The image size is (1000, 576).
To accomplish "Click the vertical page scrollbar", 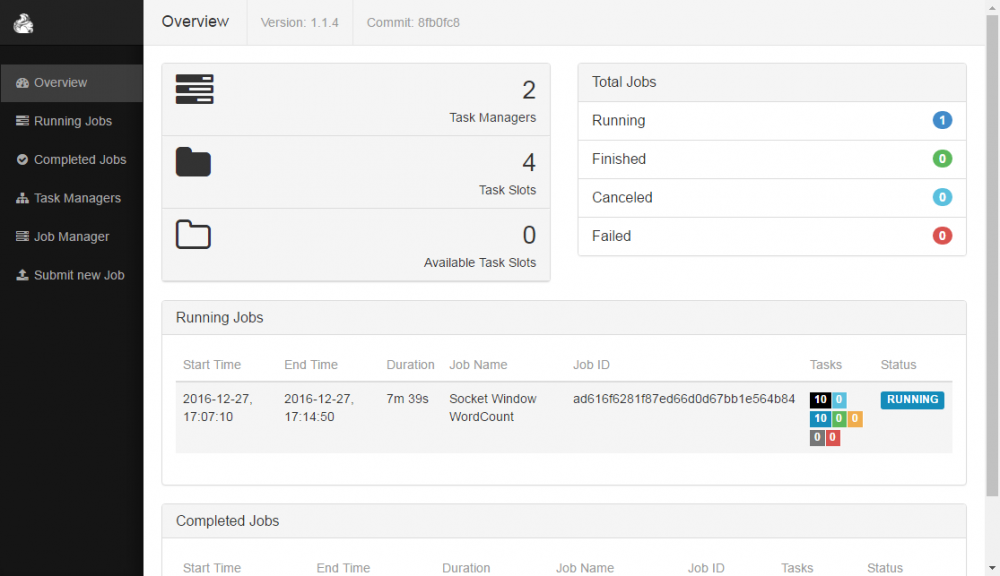I will (x=992, y=250).
